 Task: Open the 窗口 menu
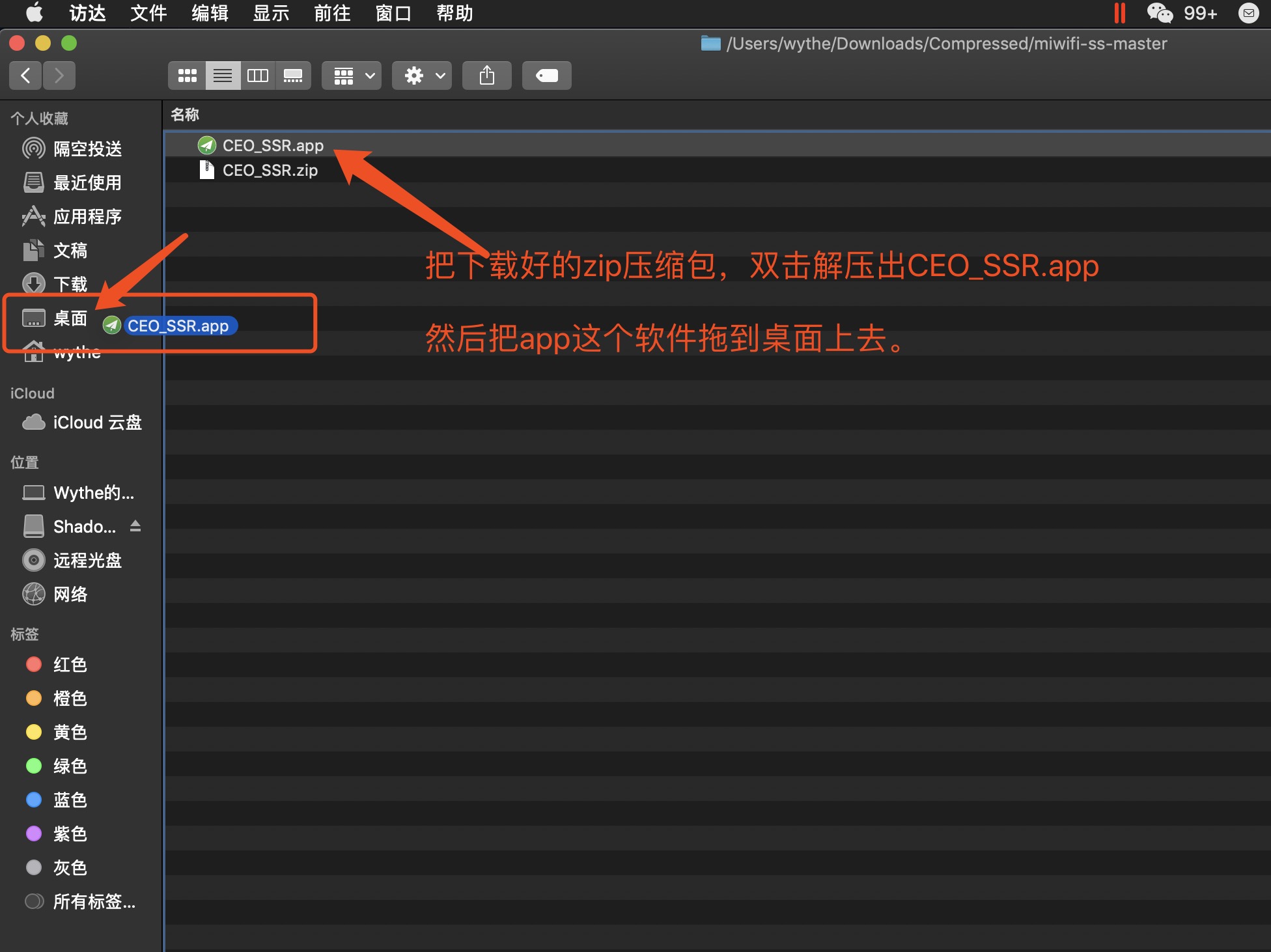pyautogui.click(x=393, y=13)
